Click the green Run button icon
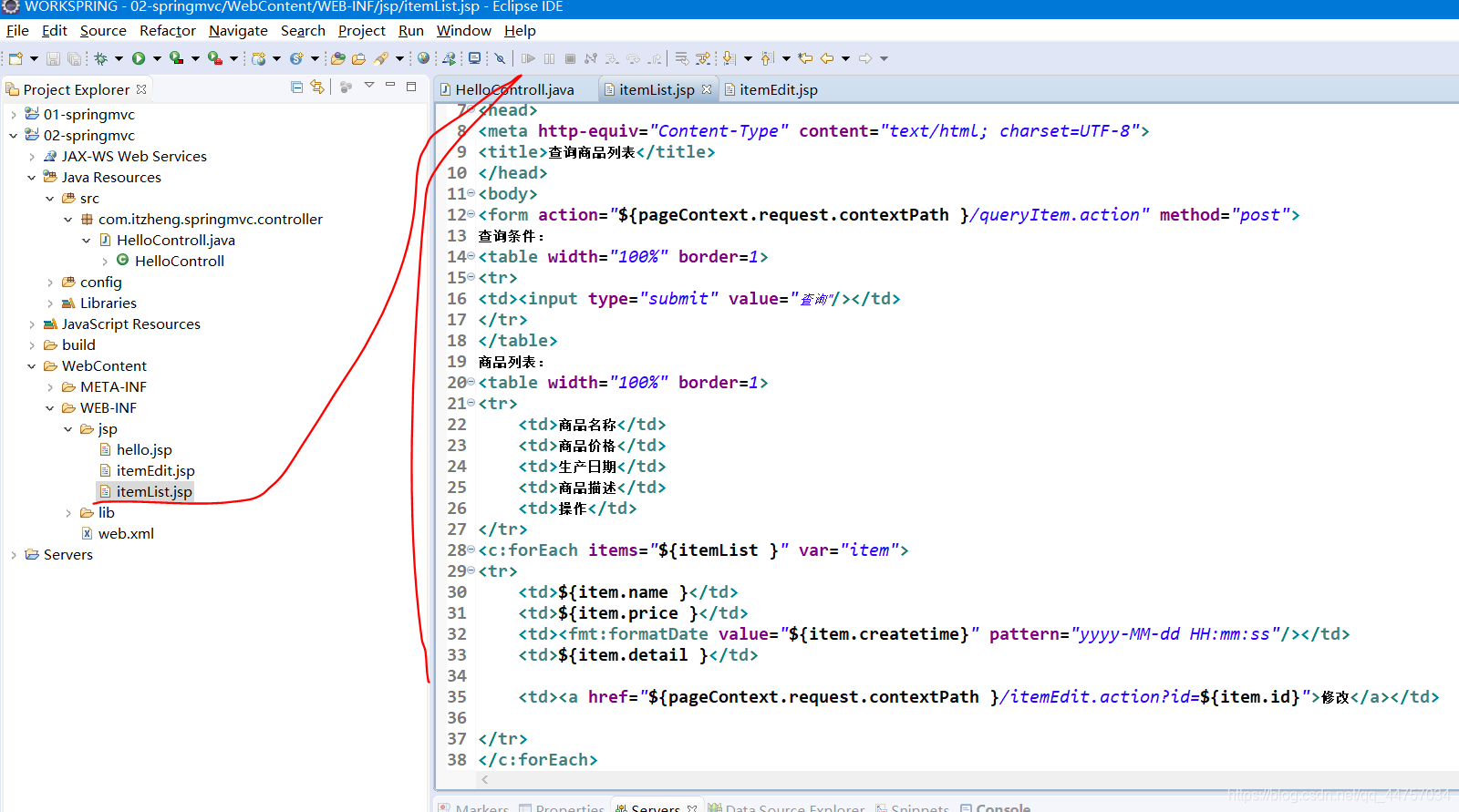1459x812 pixels. pos(139,58)
